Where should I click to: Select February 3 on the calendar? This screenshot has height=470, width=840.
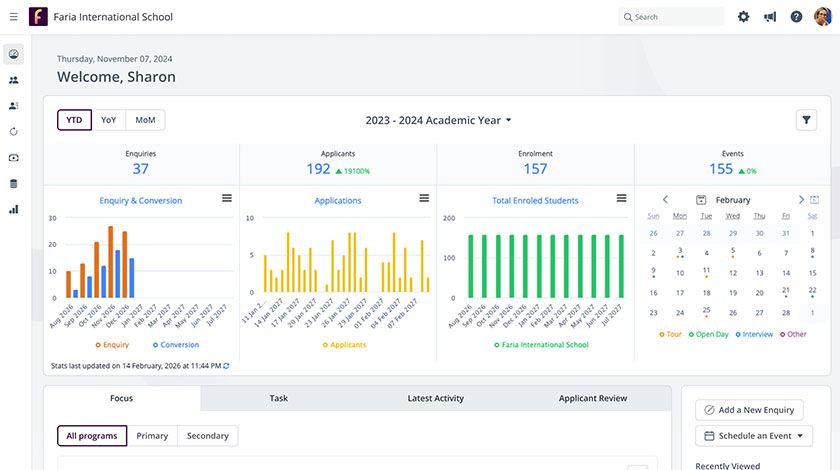pyautogui.click(x=680, y=252)
